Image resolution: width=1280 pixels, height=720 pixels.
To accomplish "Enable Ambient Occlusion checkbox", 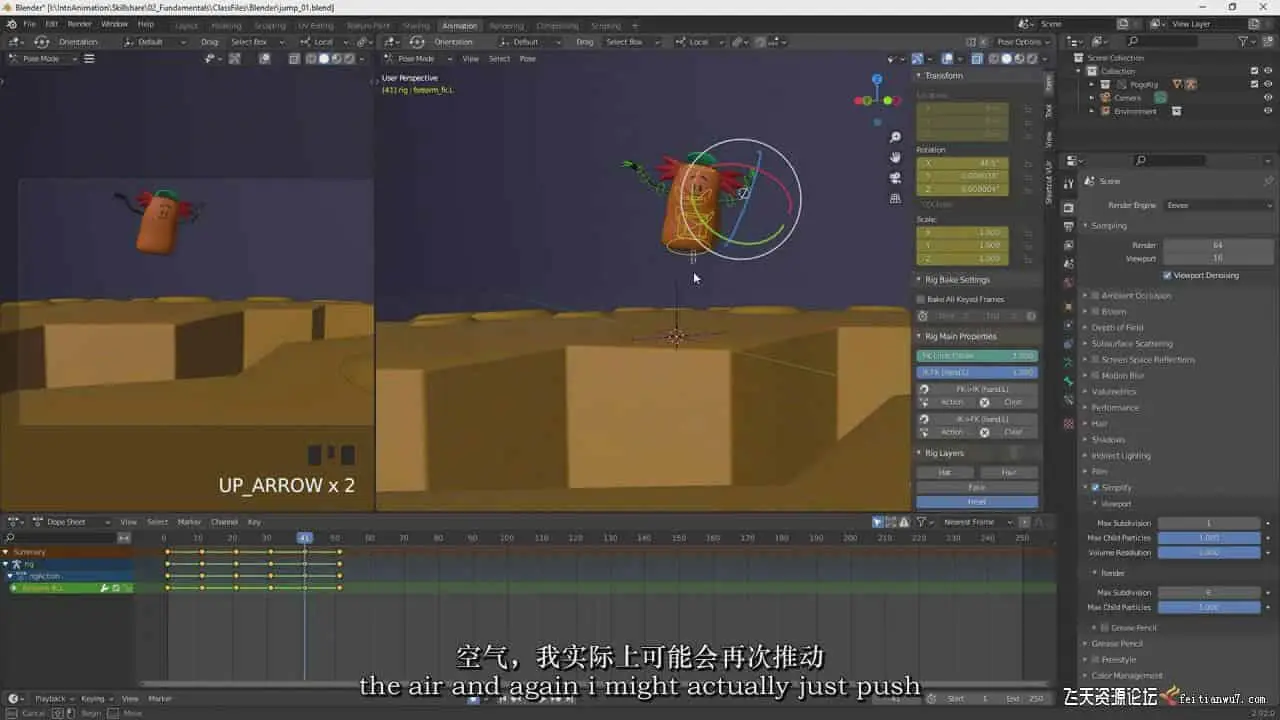I will coord(1095,296).
